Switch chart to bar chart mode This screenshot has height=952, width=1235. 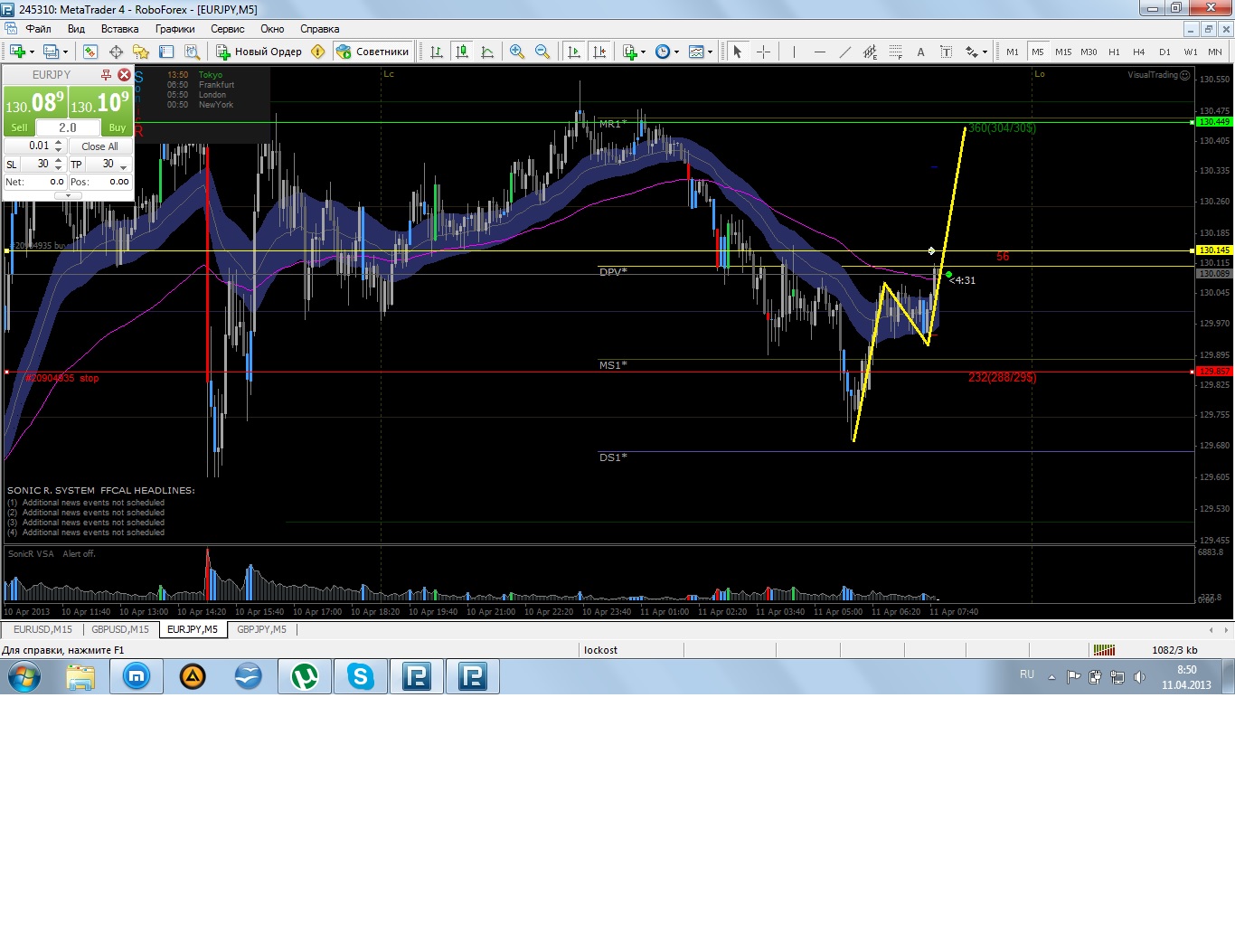tap(437, 52)
